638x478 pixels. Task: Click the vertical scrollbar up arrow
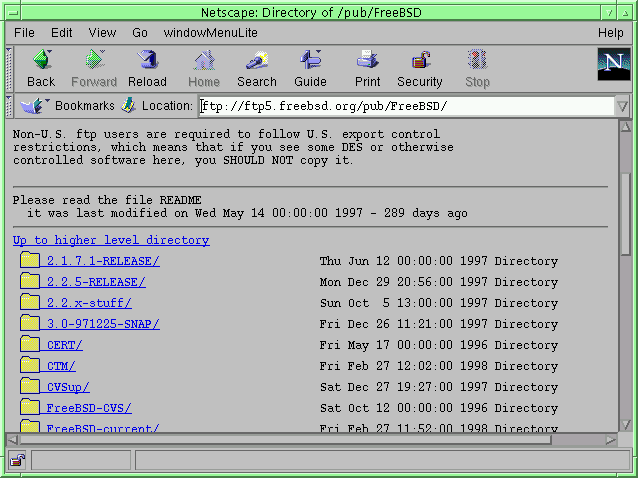click(625, 127)
